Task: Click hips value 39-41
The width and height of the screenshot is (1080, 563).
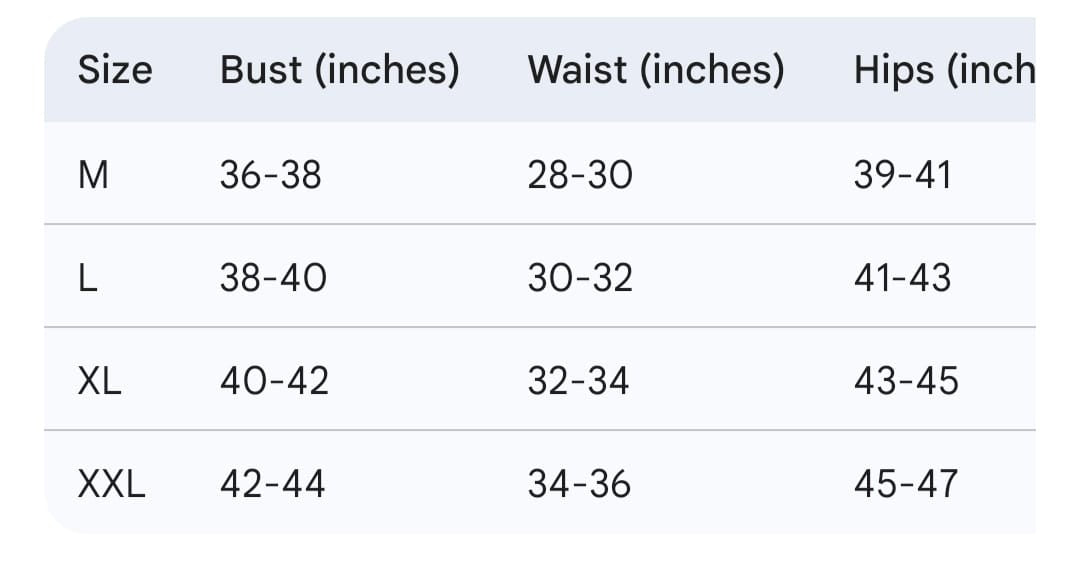Action: click(902, 175)
